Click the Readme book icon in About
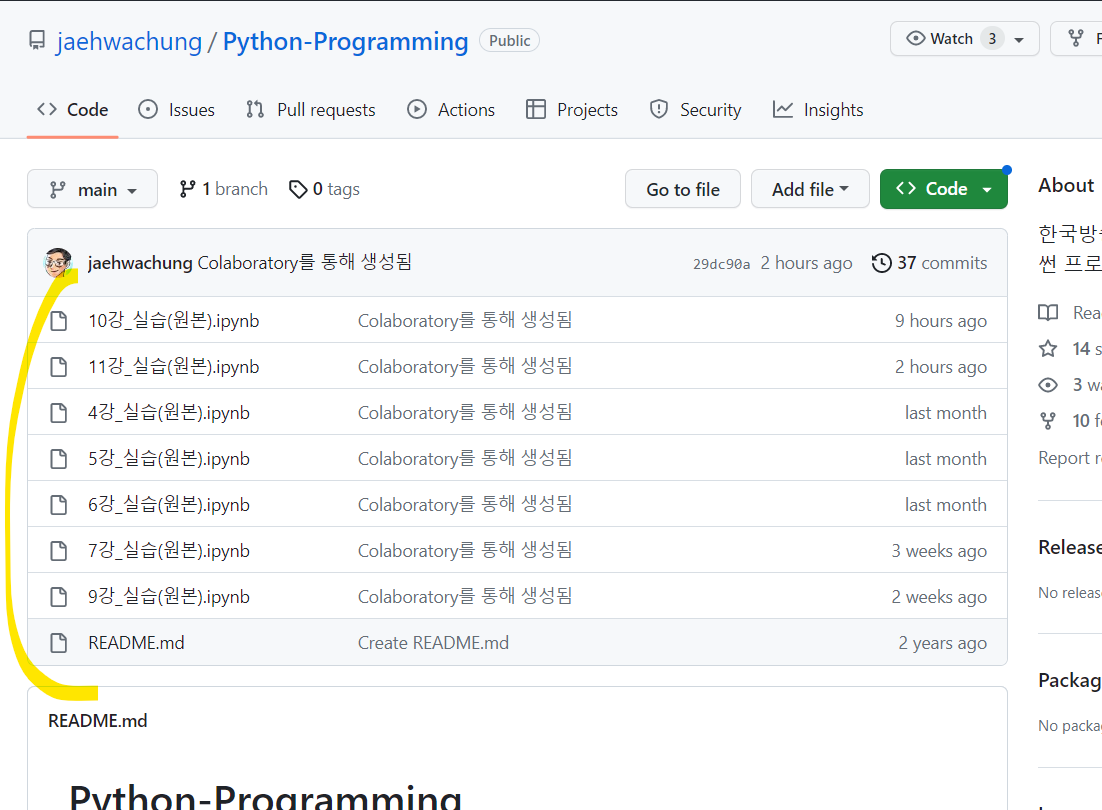 [x=1048, y=313]
